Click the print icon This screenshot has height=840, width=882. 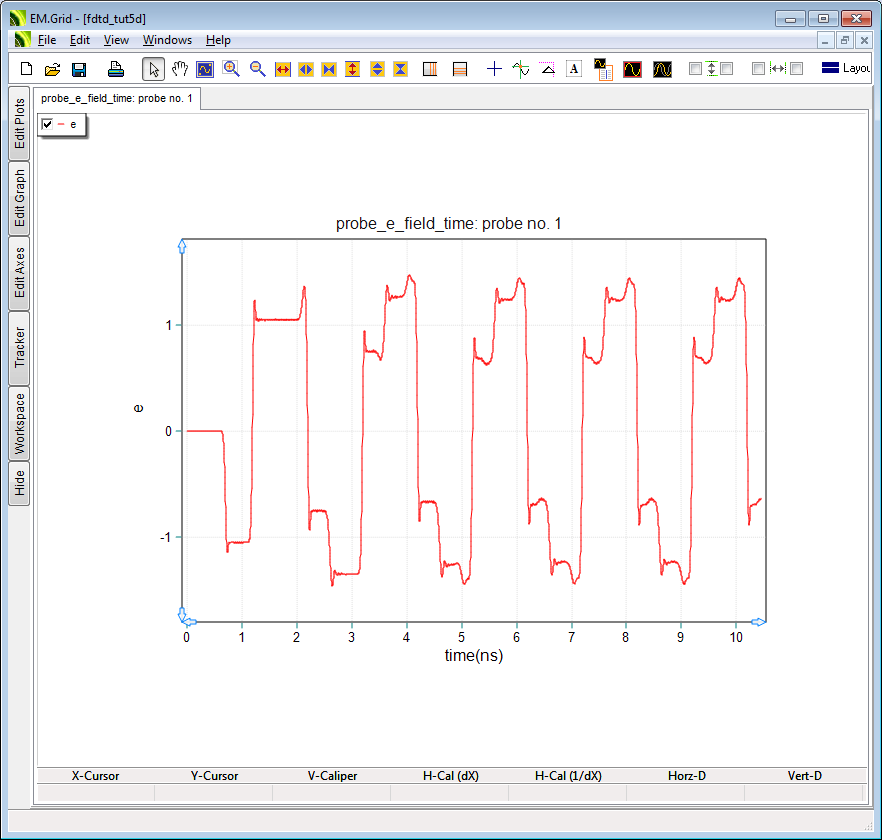coord(116,69)
